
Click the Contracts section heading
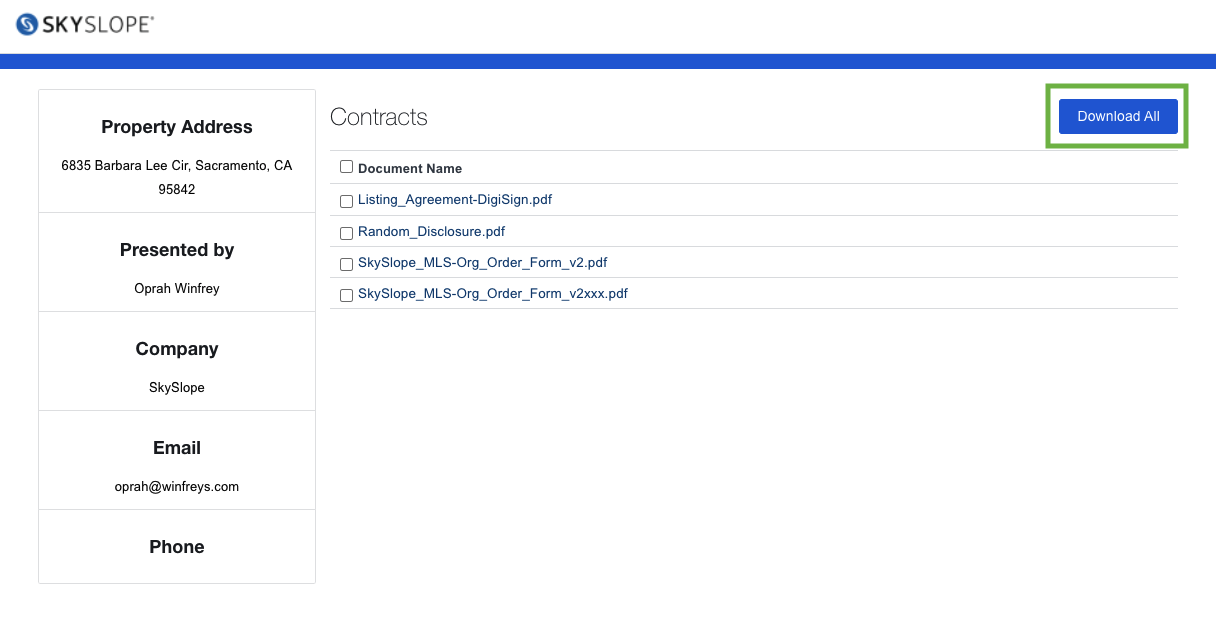click(x=379, y=117)
